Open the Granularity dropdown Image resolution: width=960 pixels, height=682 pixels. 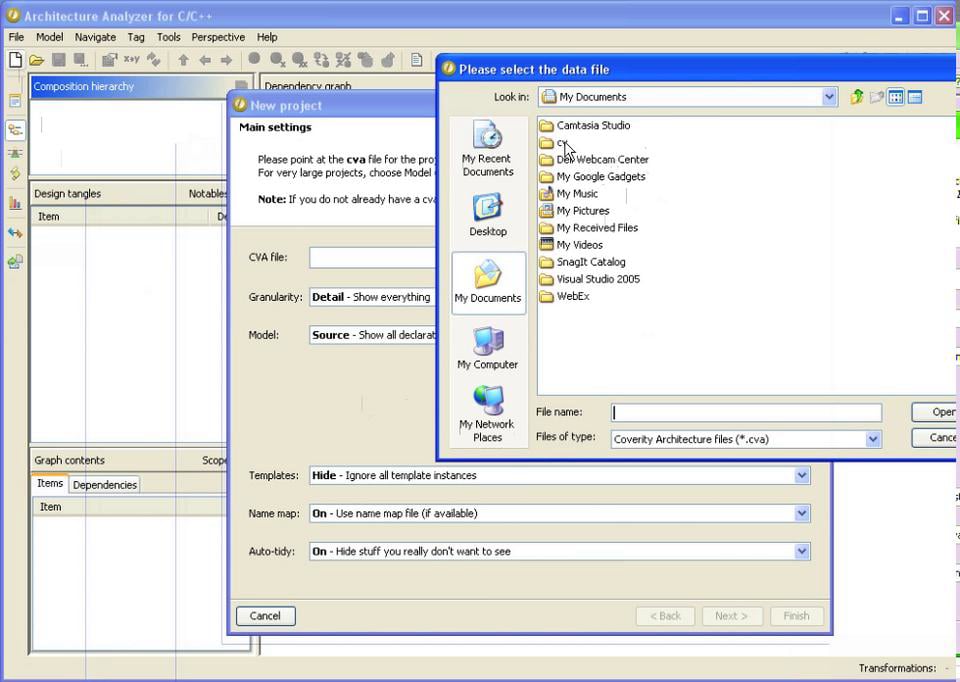tap(372, 297)
